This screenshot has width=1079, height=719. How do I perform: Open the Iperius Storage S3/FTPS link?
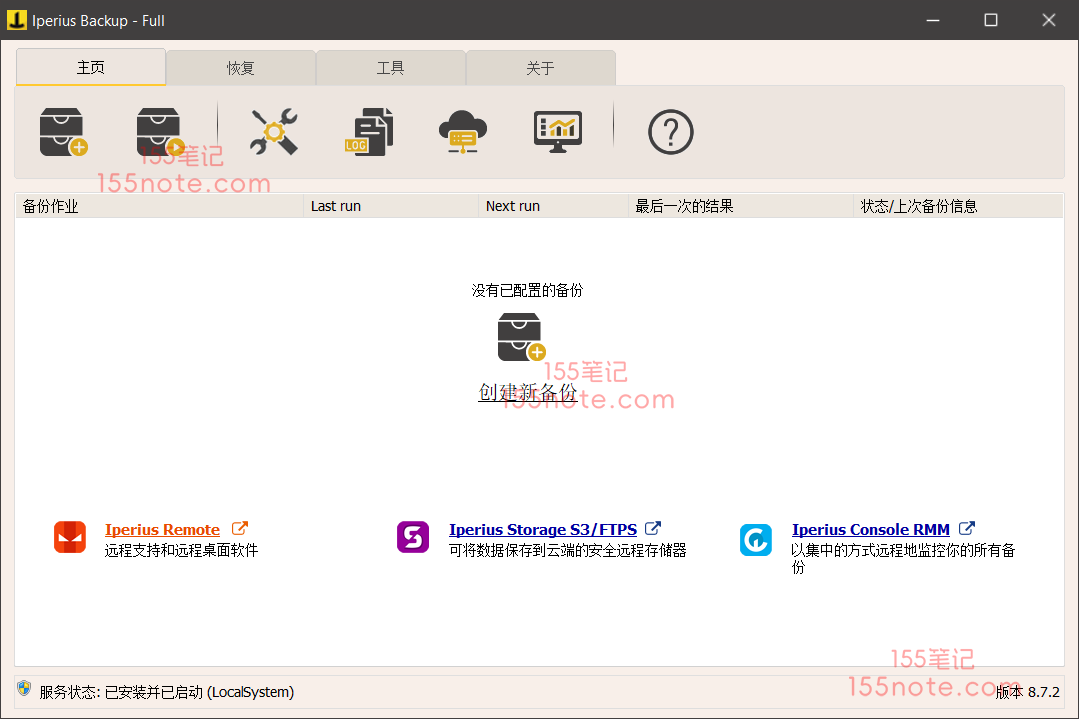[x=542, y=530]
